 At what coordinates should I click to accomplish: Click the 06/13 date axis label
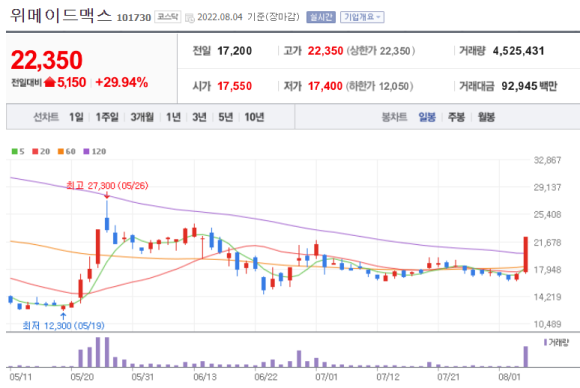point(205,377)
